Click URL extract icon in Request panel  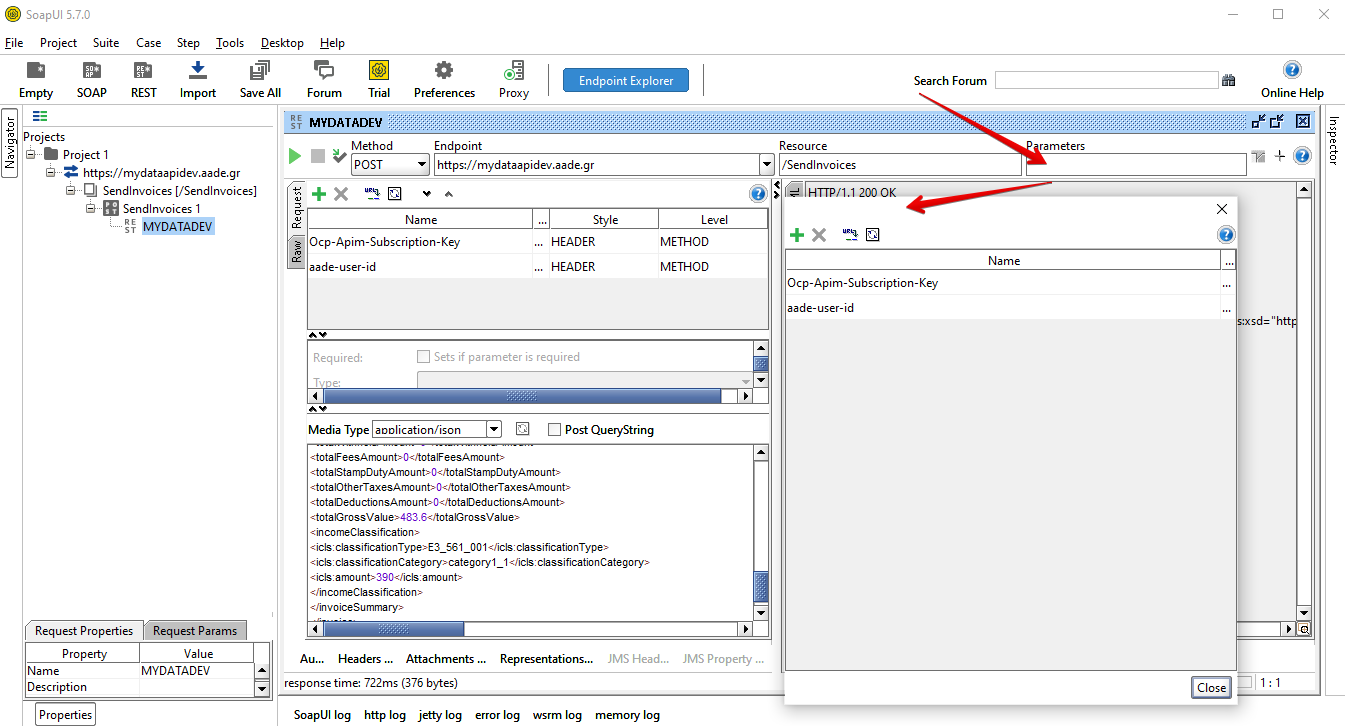tap(372, 194)
